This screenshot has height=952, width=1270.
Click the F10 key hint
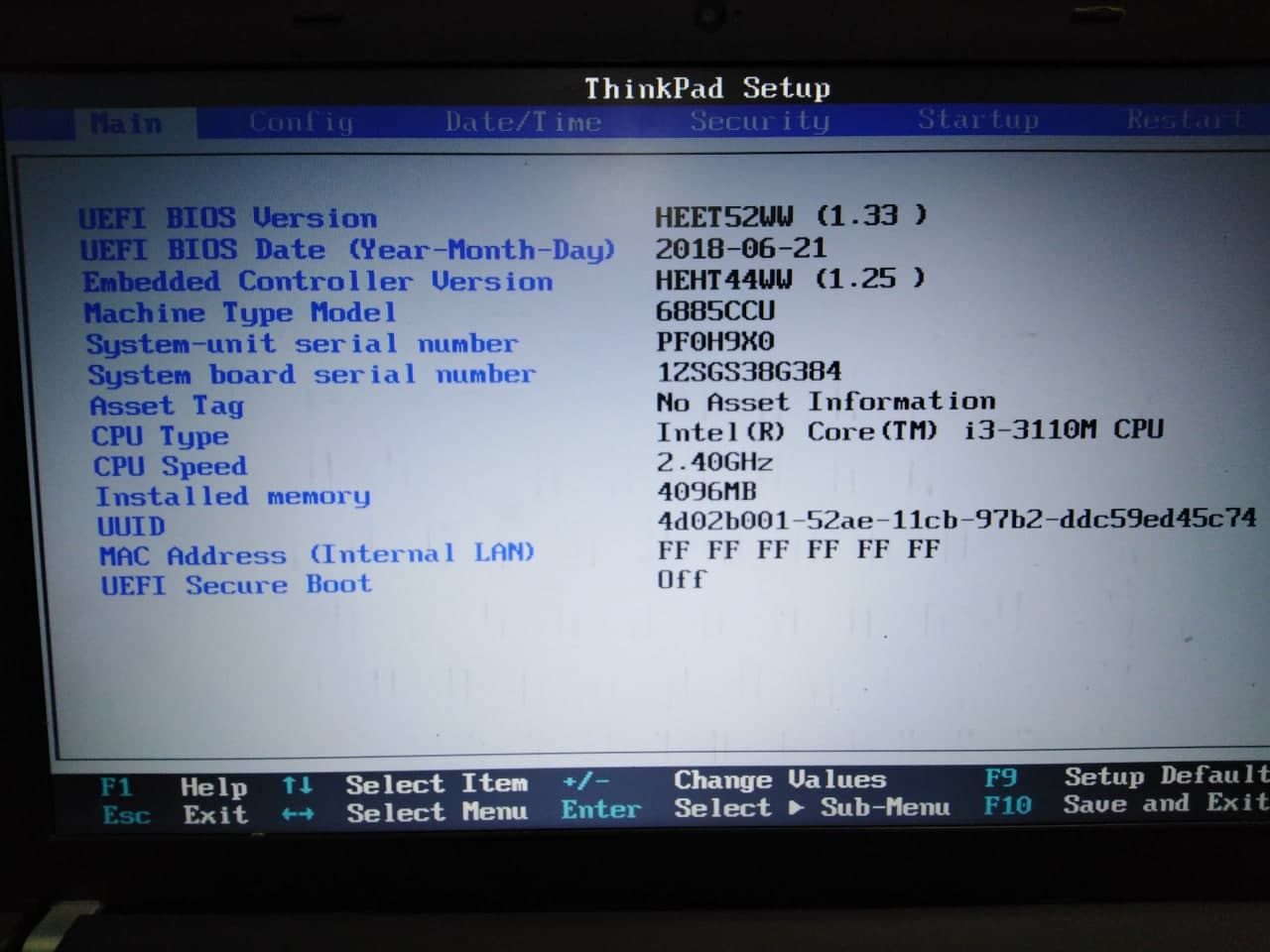coord(1008,806)
